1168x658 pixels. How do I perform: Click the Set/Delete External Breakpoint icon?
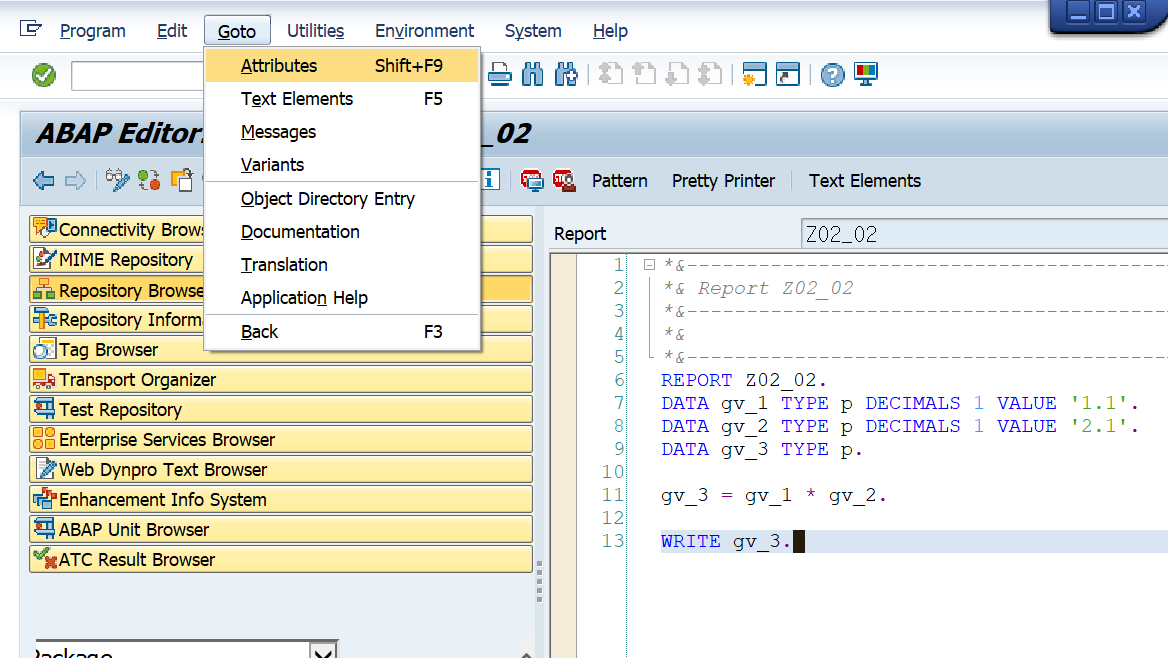565,180
